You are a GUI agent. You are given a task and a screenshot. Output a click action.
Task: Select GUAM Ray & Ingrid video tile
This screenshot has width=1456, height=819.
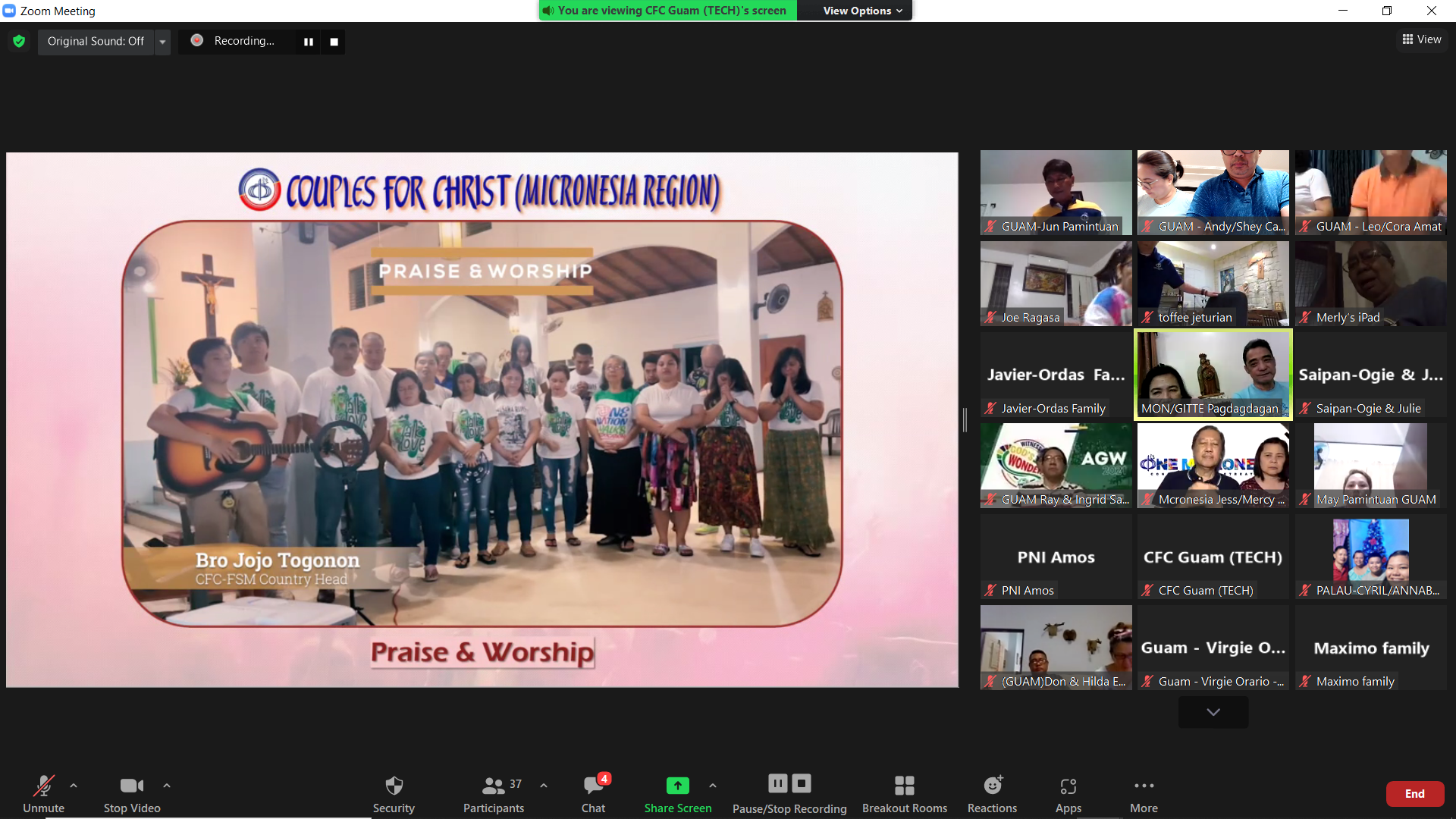1056,465
